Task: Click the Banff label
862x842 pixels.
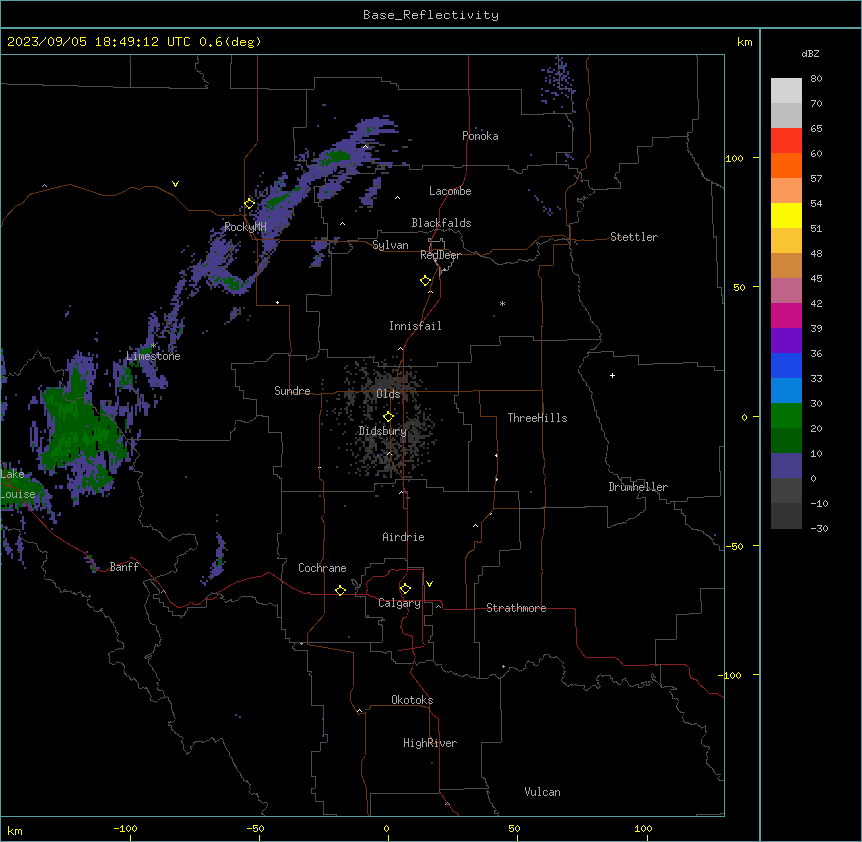Action: (x=124, y=567)
